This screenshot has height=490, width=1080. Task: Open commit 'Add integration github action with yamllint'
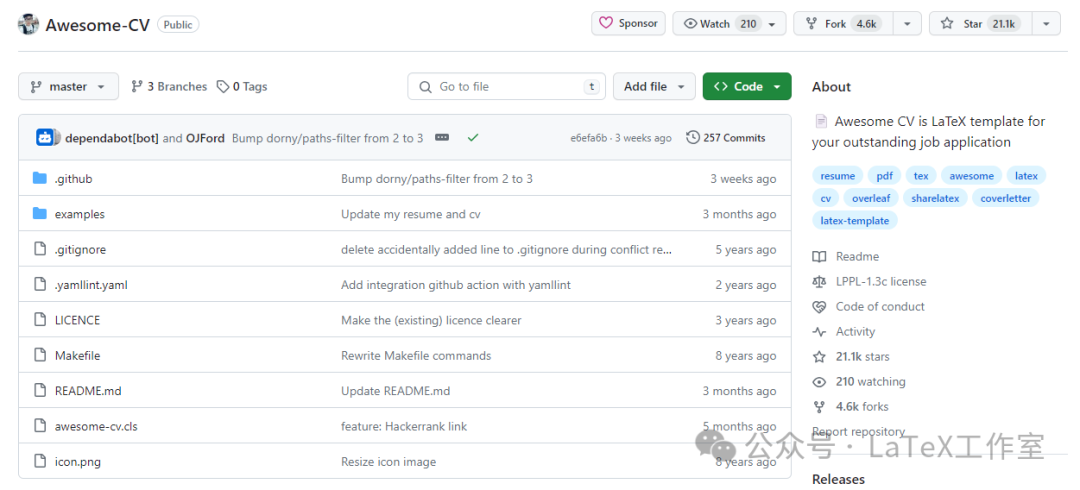[456, 285]
